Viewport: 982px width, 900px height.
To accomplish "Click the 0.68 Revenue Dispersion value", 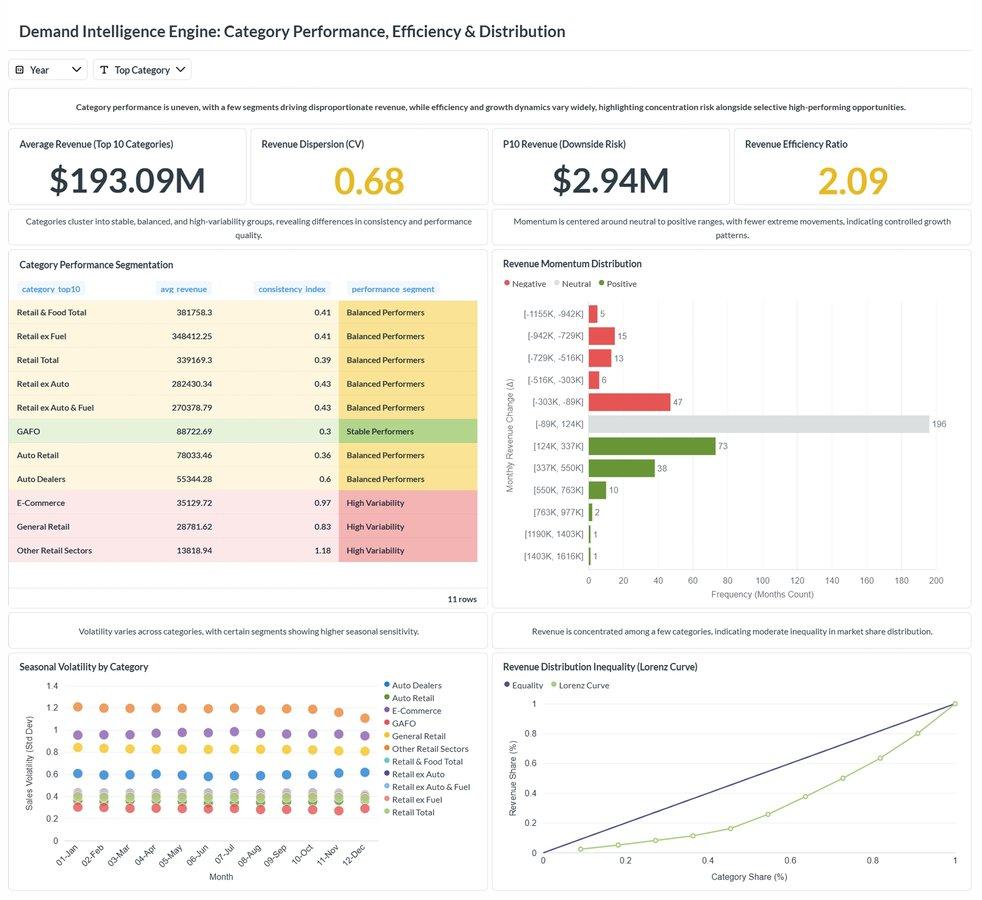I will pos(369,180).
